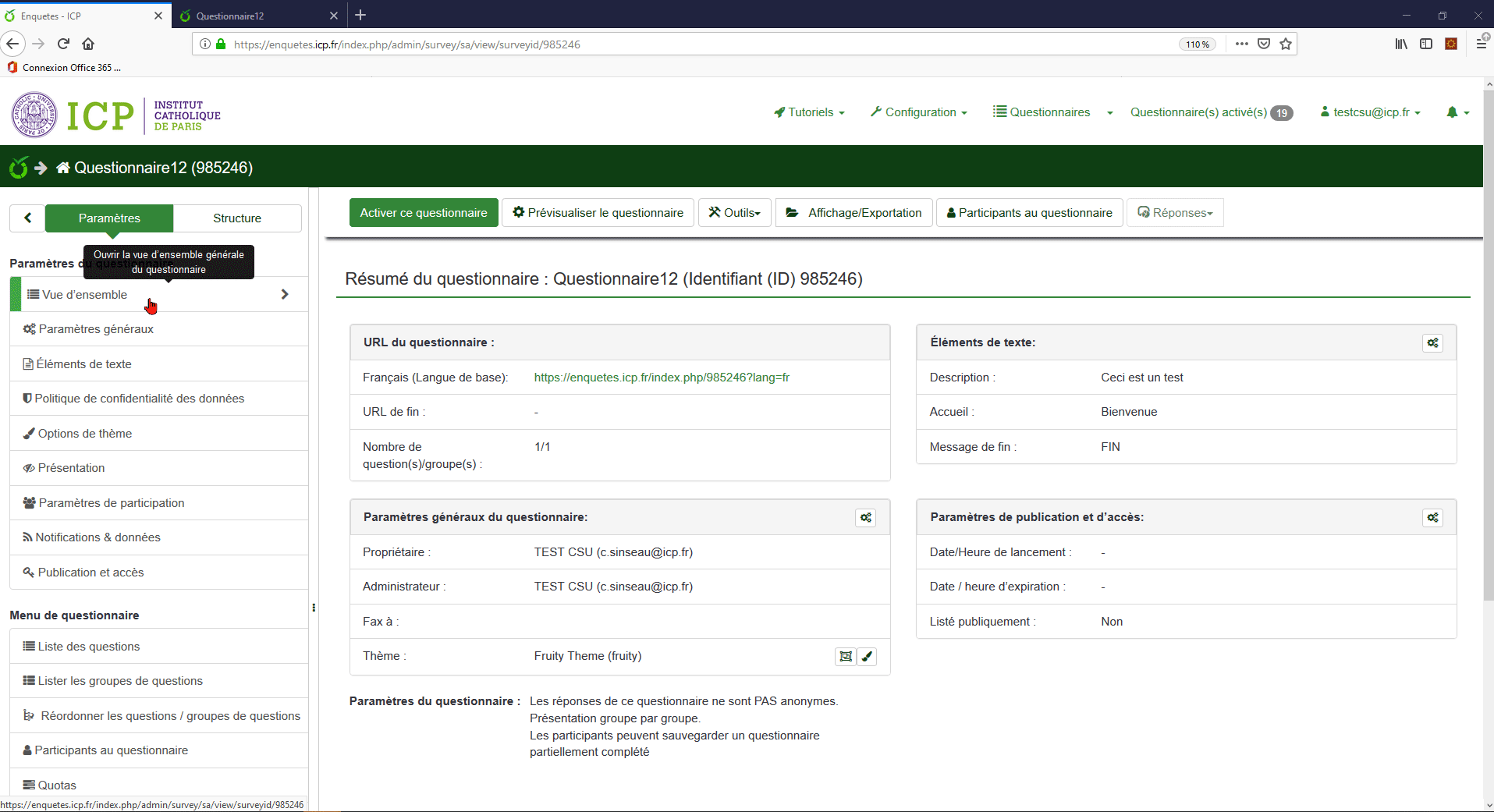This screenshot has width=1494, height=812.
Task: Expand the Outils dropdown
Action: 734,213
